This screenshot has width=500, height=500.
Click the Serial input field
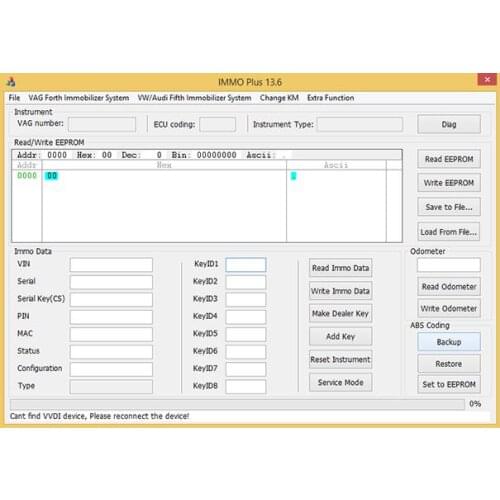coord(111,282)
